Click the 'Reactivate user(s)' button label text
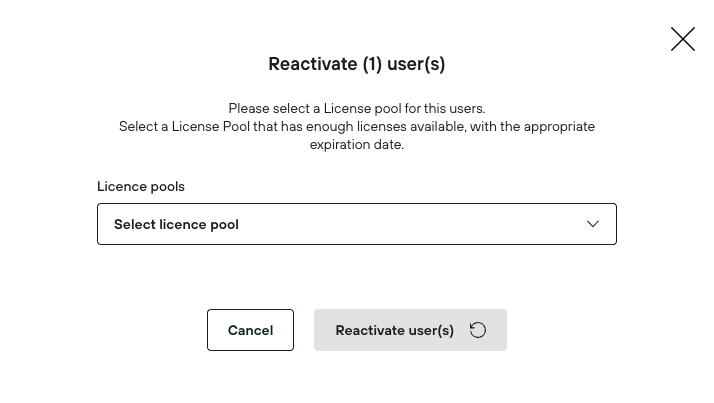Image resolution: width=714 pixels, height=403 pixels. coord(394,330)
